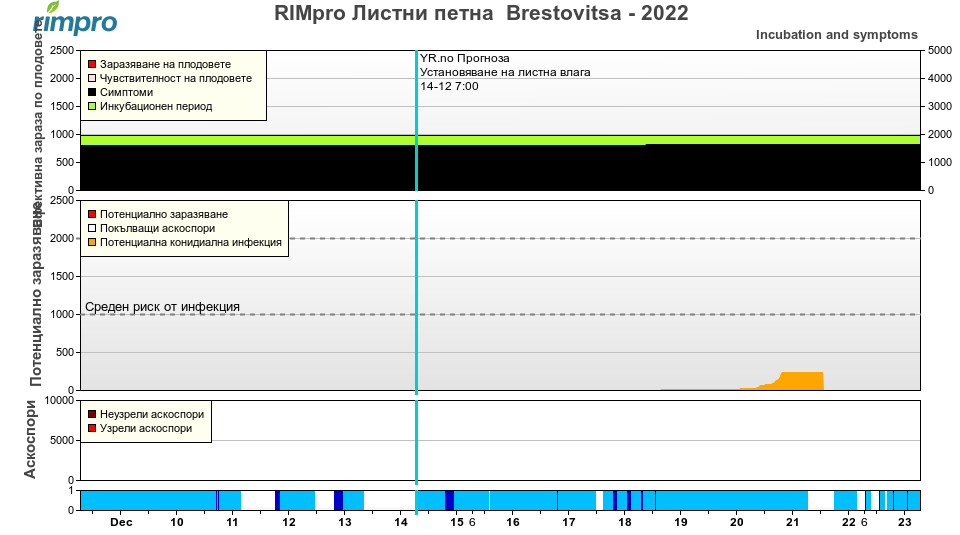Click red swatch for Заразяване на плодовете
This screenshot has height=535, width=960.
point(92,64)
